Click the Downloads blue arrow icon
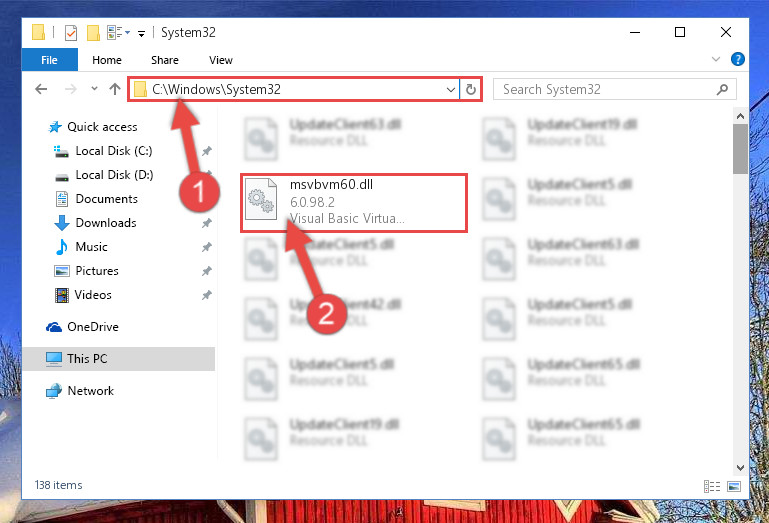 62,223
